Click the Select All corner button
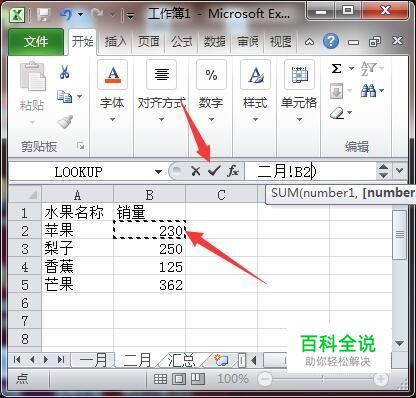The width and height of the screenshot is (416, 398). click(25, 195)
